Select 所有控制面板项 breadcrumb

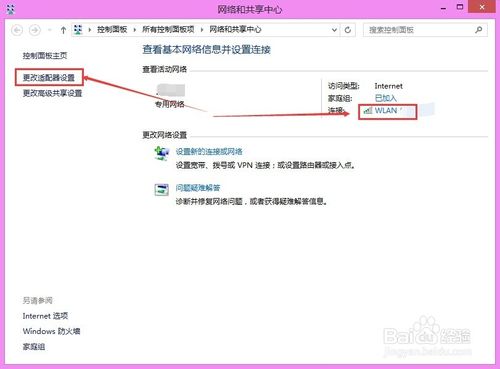point(168,30)
